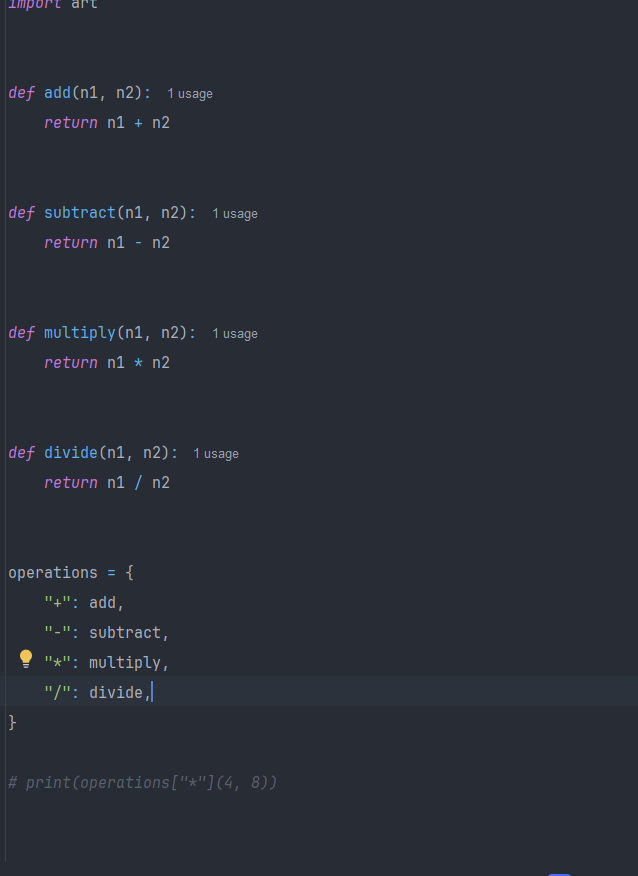Screen dimensions: 638x876
Task: Open '1 usage' hint next to add
Action: click(190, 94)
